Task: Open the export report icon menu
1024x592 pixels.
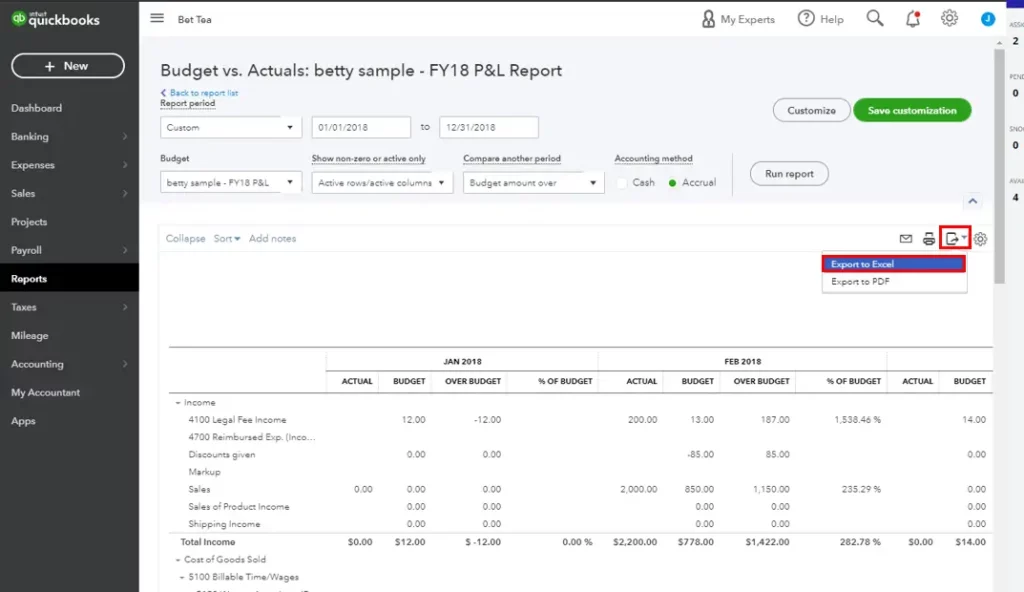Action: [956, 239]
